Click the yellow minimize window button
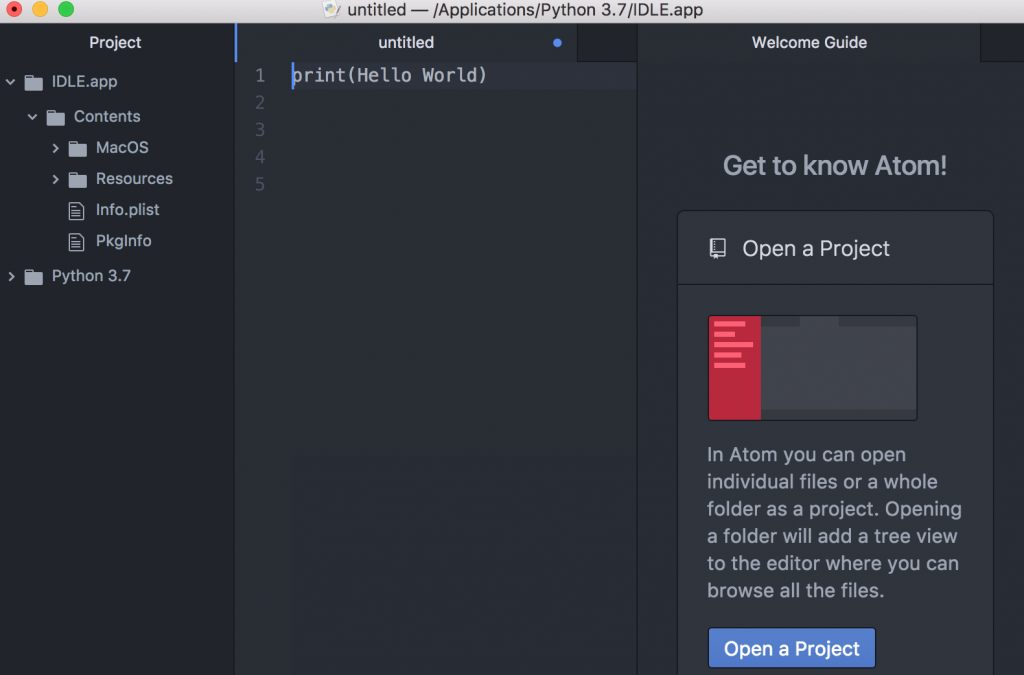The height and width of the screenshot is (675, 1024). tap(40, 9)
